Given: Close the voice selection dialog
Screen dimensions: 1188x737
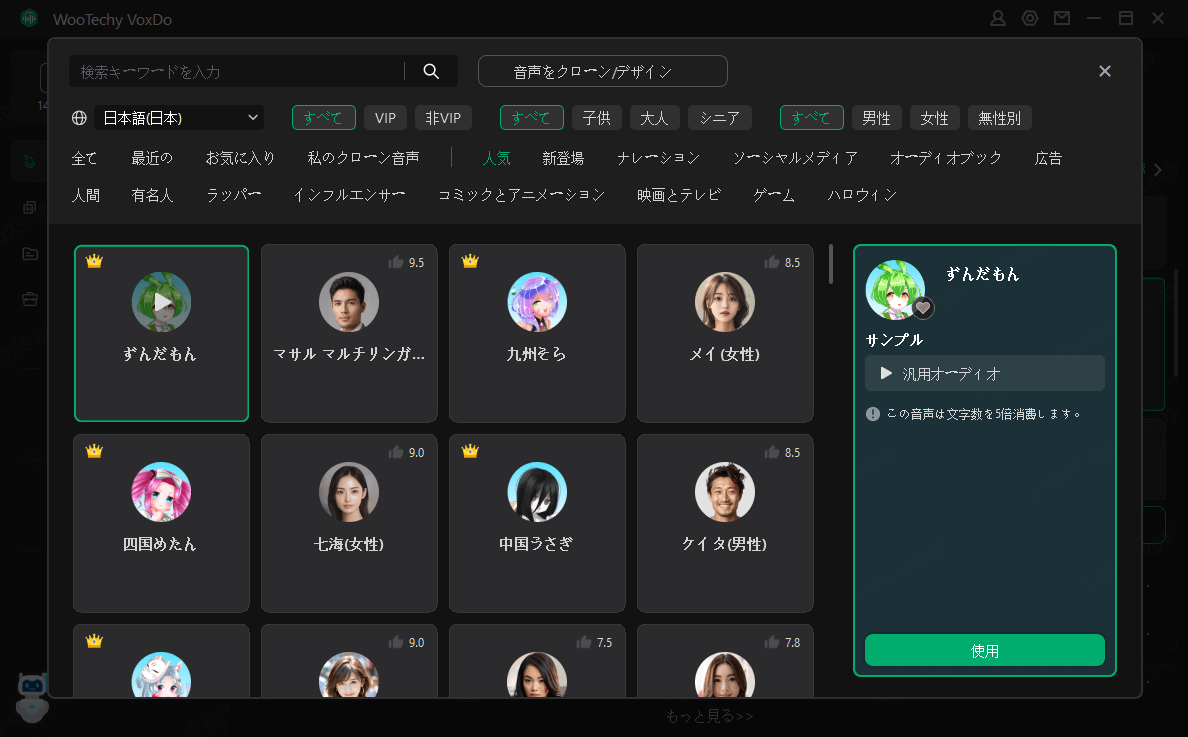Looking at the screenshot, I should point(1105,71).
